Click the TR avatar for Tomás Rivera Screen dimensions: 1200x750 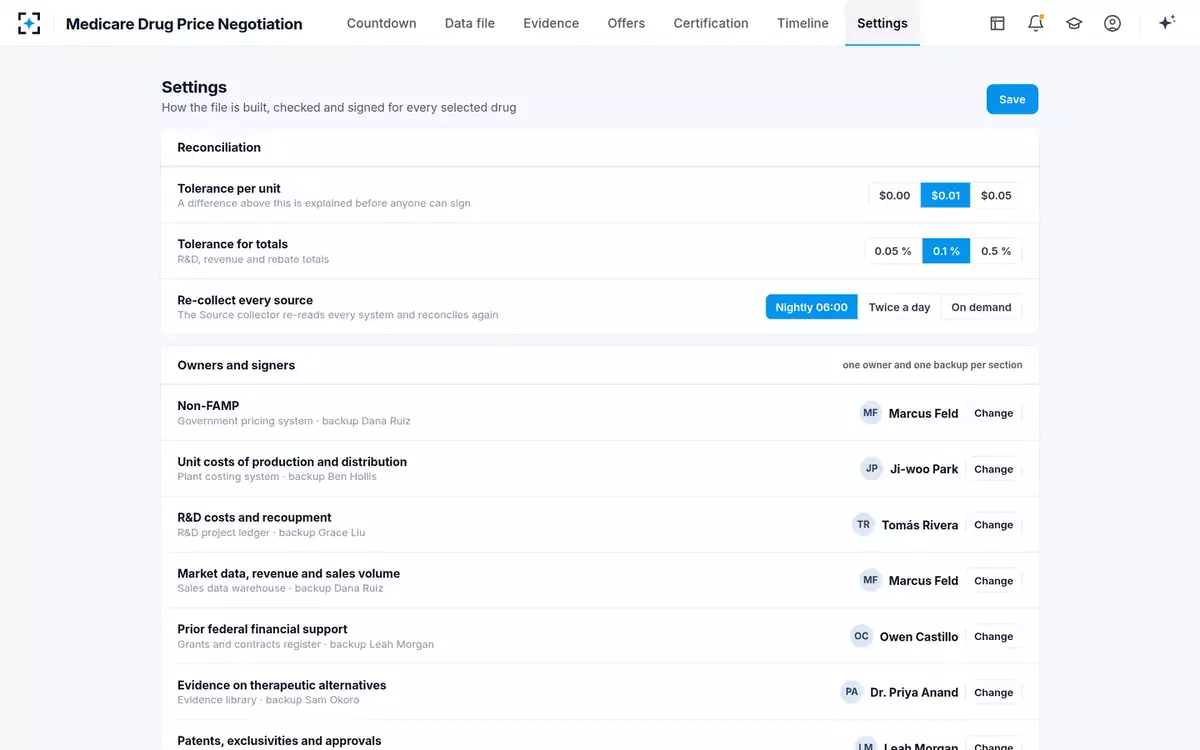coord(863,525)
